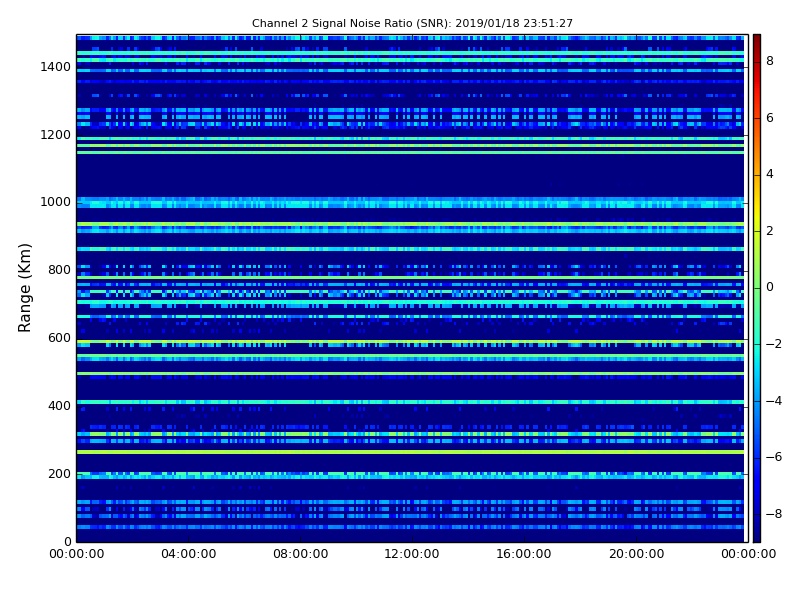Click the 12:00:00 time axis label

coord(412,554)
